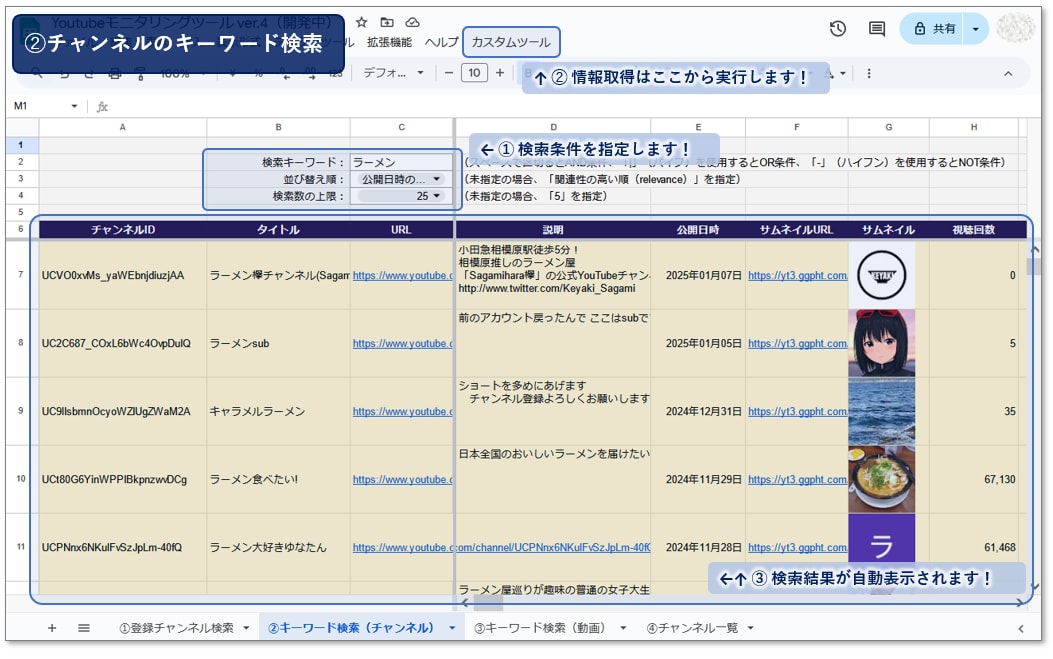Viewport: 1053px width, 659px height.
Task: Open the name box dropdown arrow
Action: click(74, 106)
